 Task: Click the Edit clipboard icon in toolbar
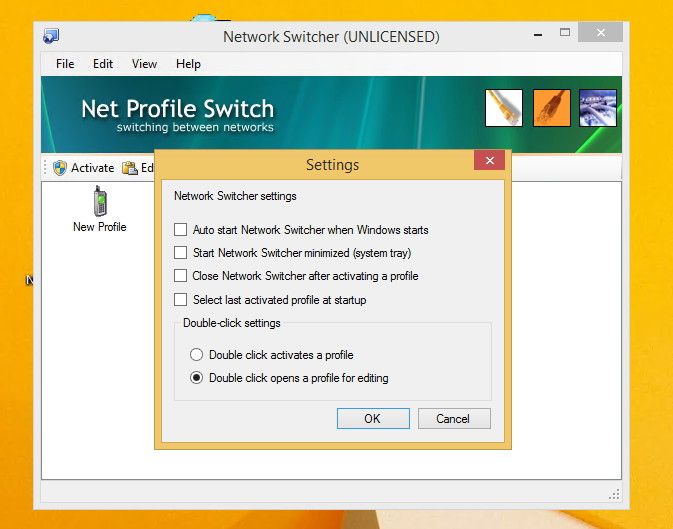coord(130,168)
